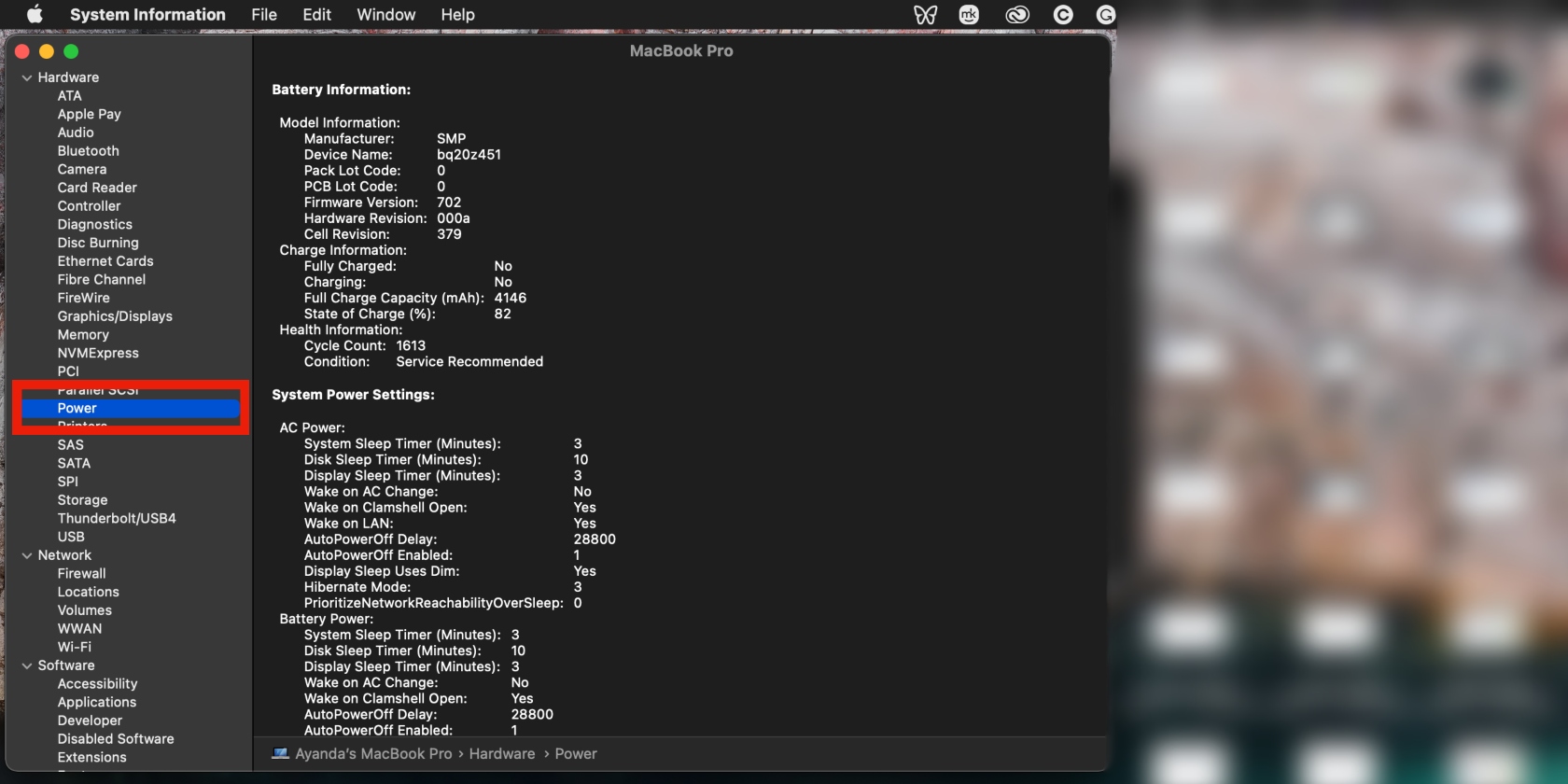Image resolution: width=1568 pixels, height=784 pixels.
Task: Click the Battery Information heading
Action: click(342, 90)
